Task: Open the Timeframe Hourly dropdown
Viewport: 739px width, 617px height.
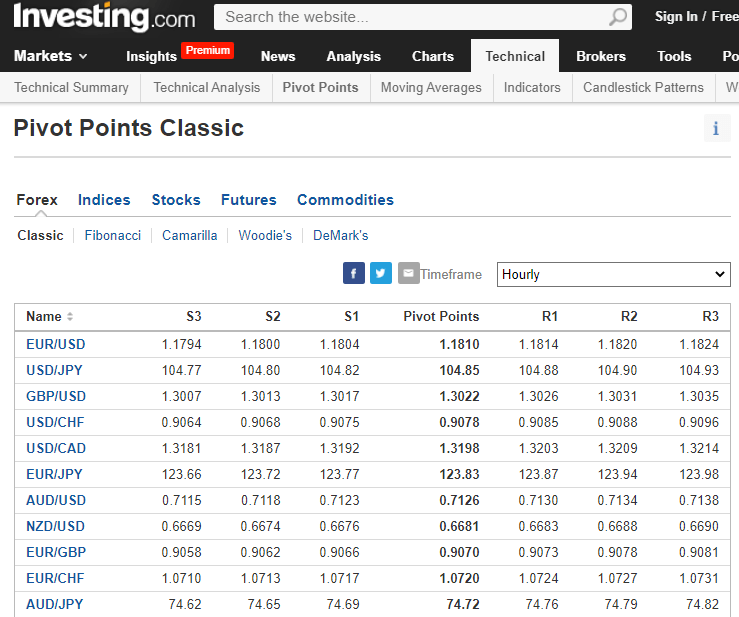Action: coord(613,274)
